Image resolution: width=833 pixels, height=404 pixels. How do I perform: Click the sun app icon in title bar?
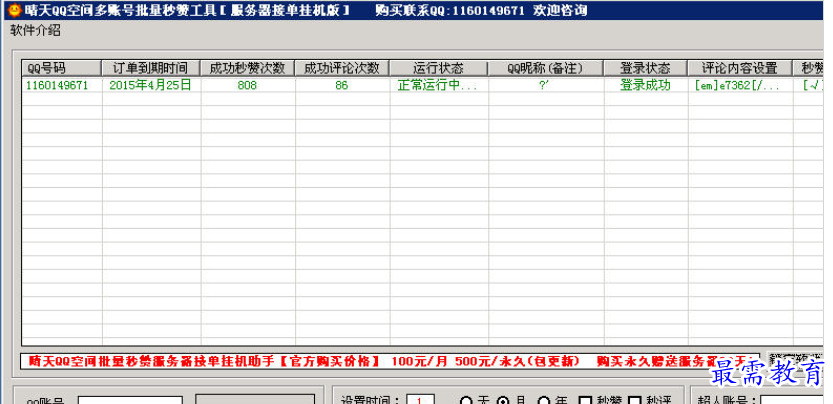pyautogui.click(x=14, y=10)
